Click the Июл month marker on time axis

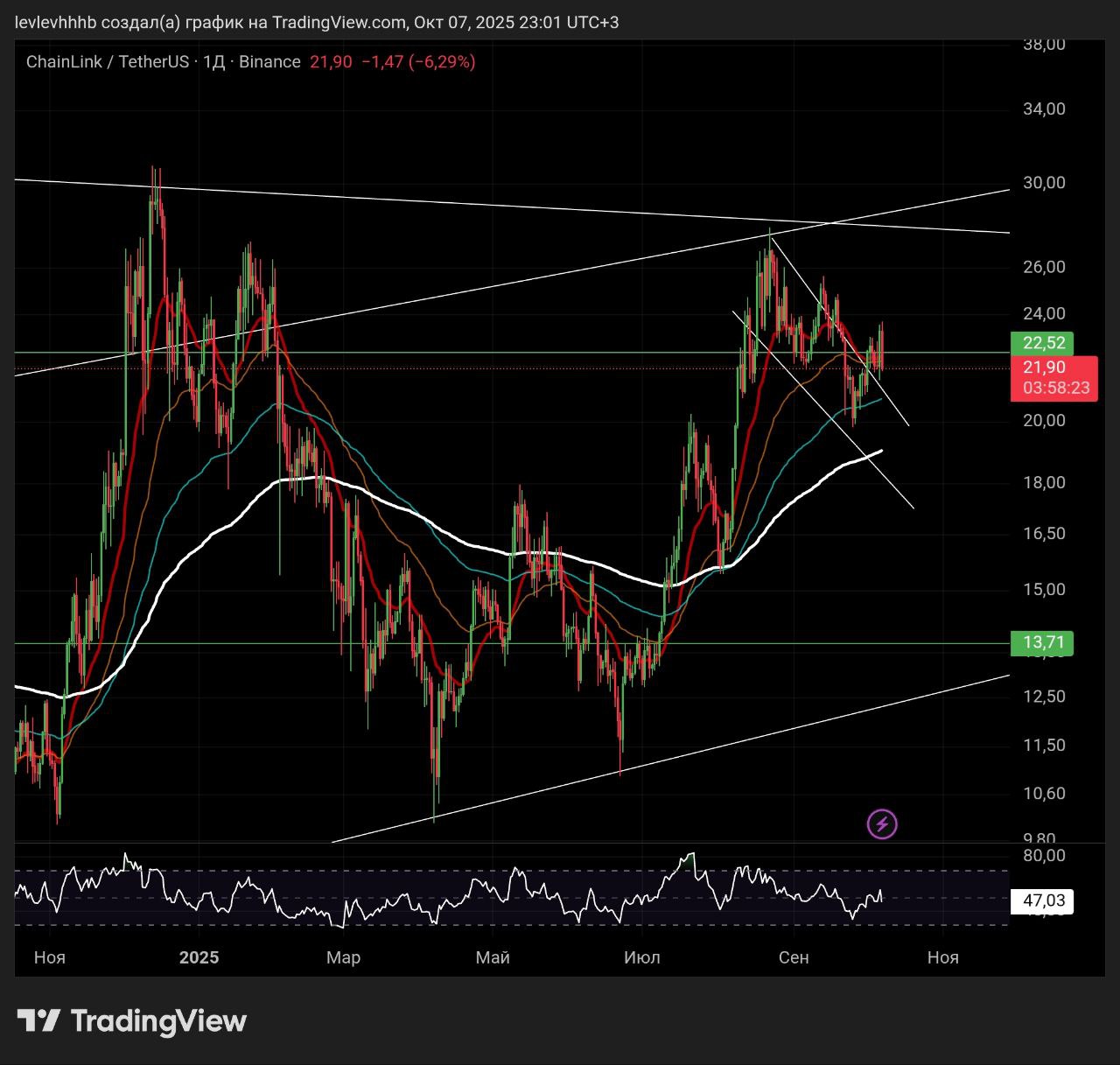pyautogui.click(x=642, y=957)
